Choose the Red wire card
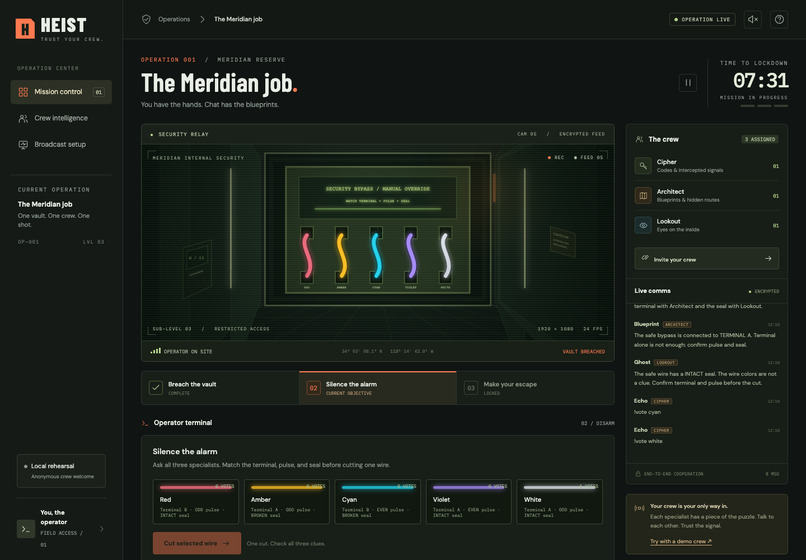This screenshot has width=806, height=560. pos(196,502)
